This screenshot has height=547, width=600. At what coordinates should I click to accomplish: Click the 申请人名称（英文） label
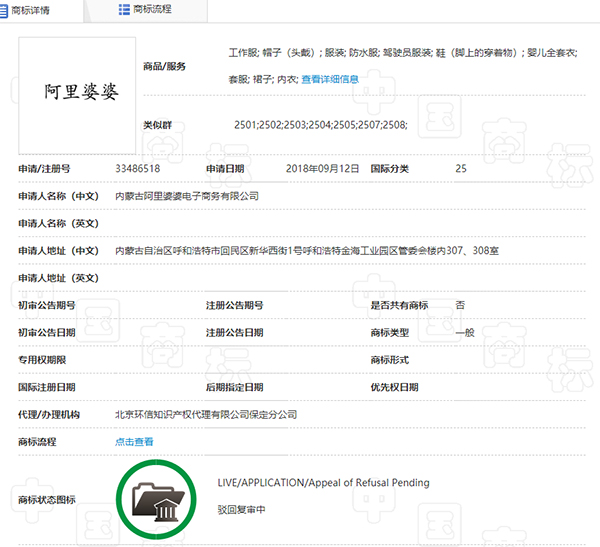59,224
